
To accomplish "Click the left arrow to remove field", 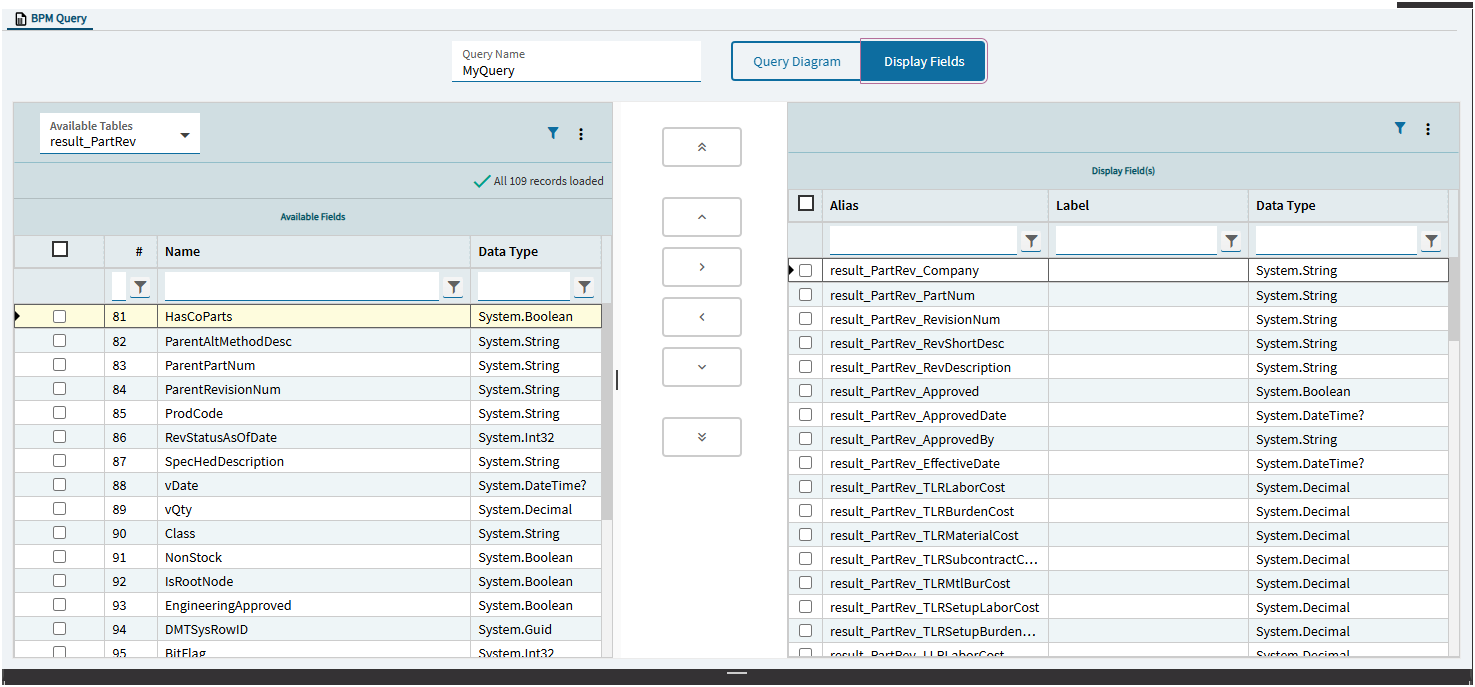I will coord(701,317).
